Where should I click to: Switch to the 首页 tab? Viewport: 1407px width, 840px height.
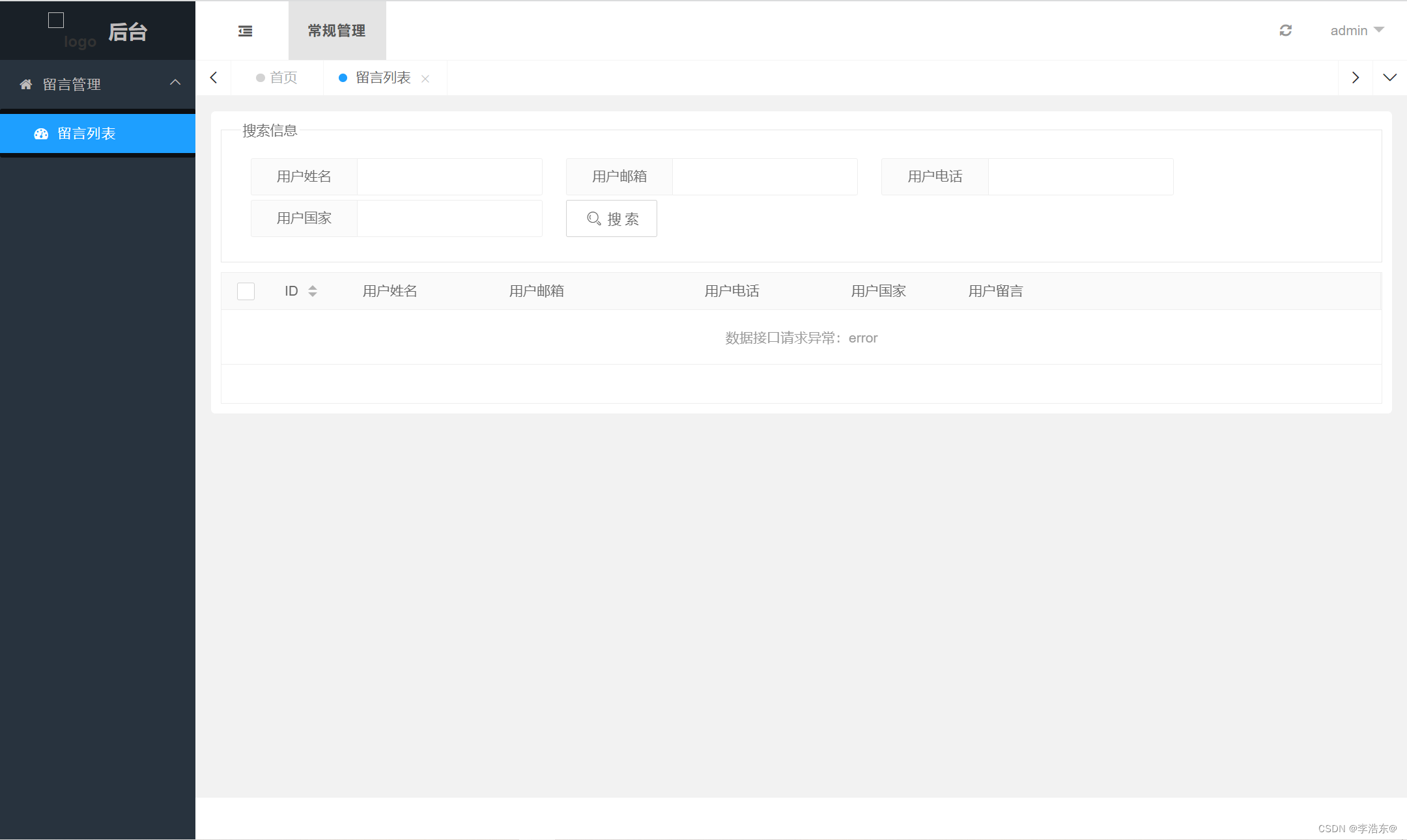277,77
